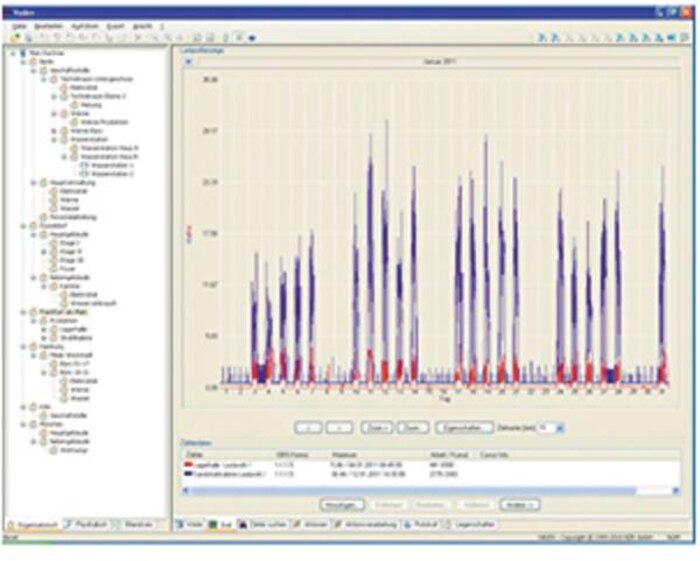Click the green Grafik tab icon below chart

213,524
